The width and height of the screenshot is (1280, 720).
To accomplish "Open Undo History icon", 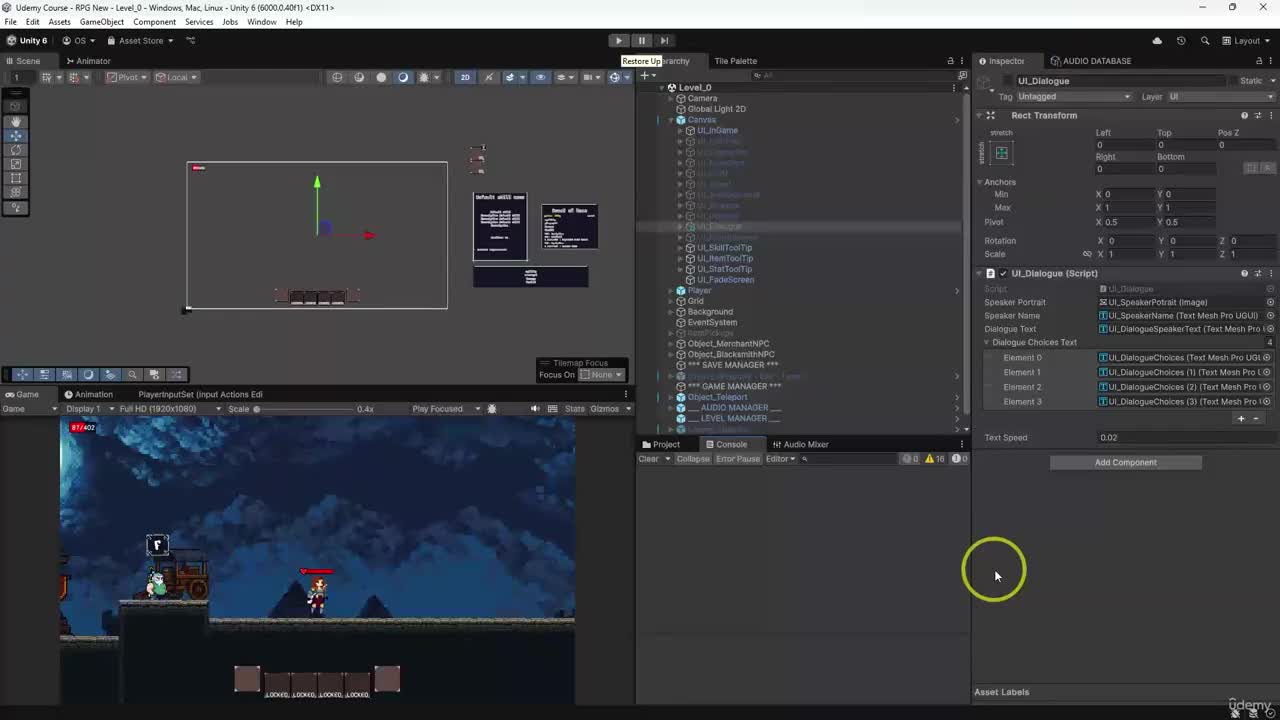I will 1181,41.
